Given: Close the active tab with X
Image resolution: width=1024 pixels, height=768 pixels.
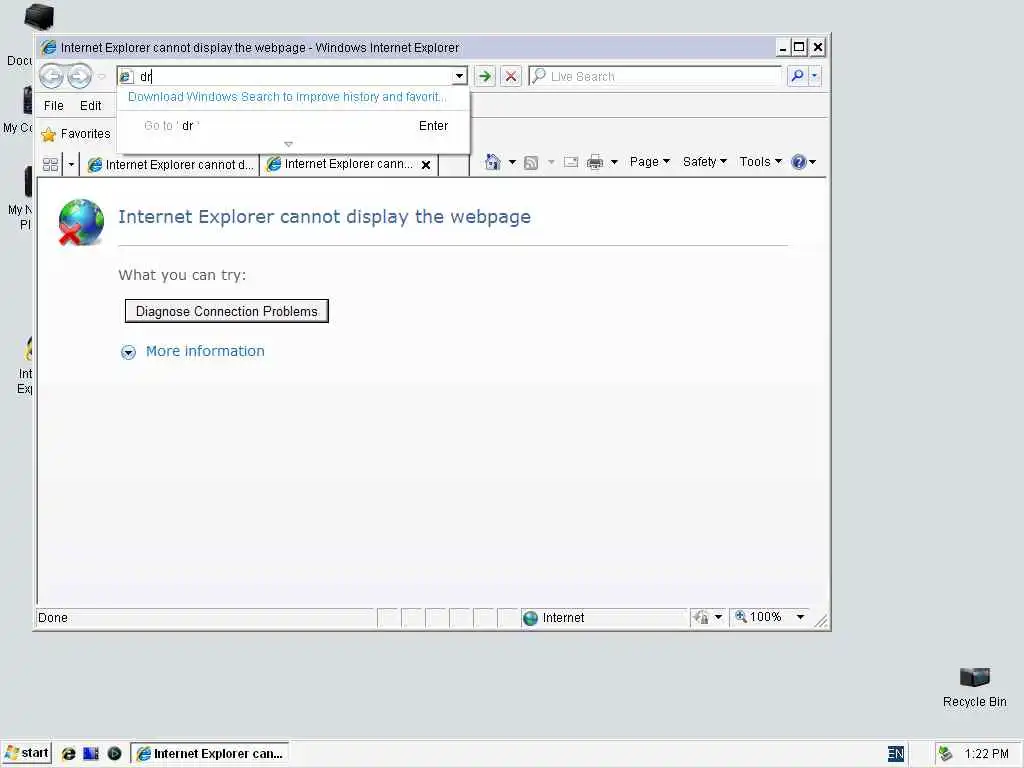Looking at the screenshot, I should point(426,165).
